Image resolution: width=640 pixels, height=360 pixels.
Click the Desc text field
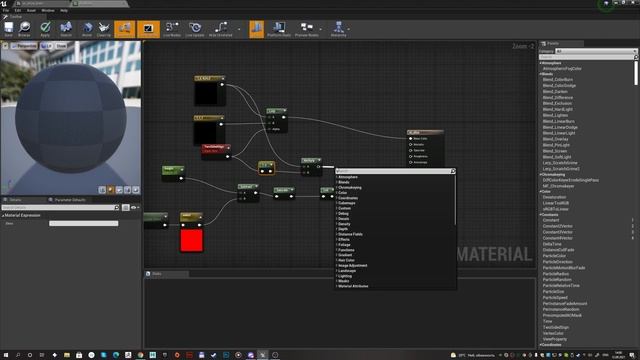[x=84, y=223]
